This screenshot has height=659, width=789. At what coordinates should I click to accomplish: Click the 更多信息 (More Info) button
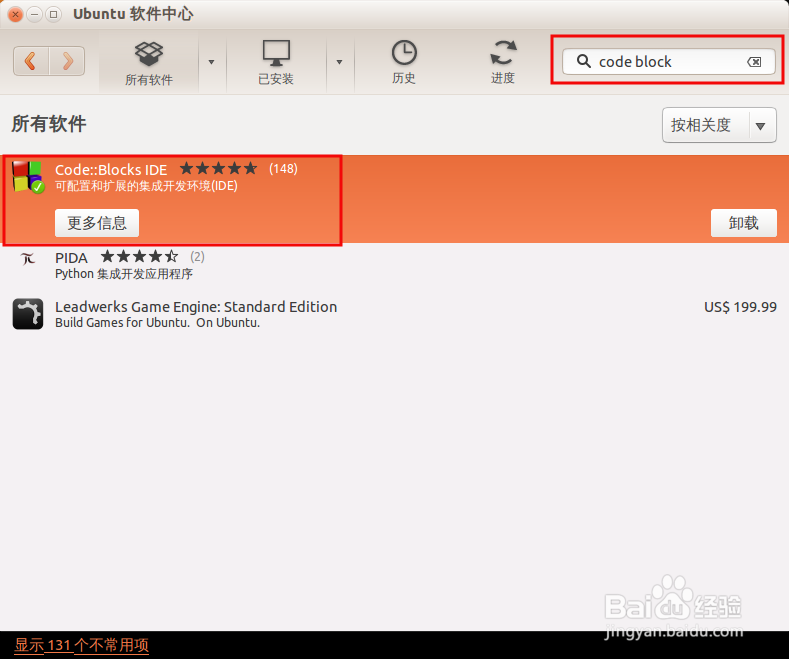point(97,223)
